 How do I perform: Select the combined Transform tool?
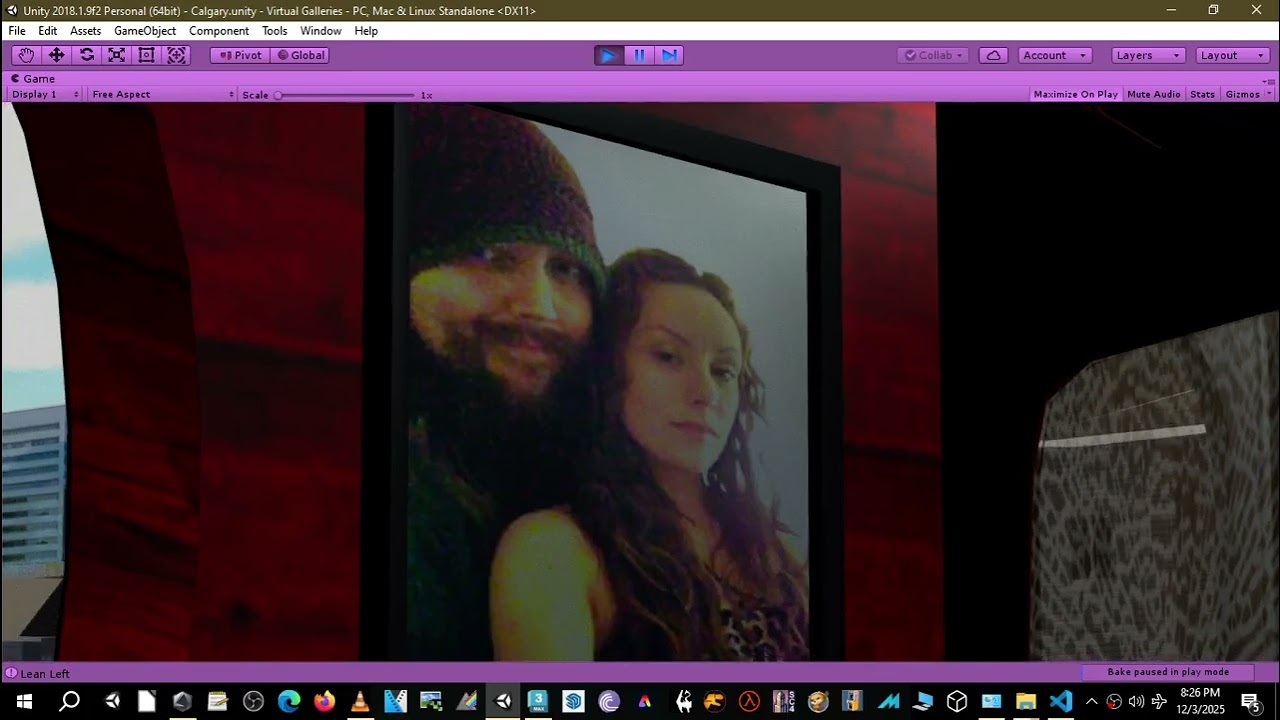176,55
